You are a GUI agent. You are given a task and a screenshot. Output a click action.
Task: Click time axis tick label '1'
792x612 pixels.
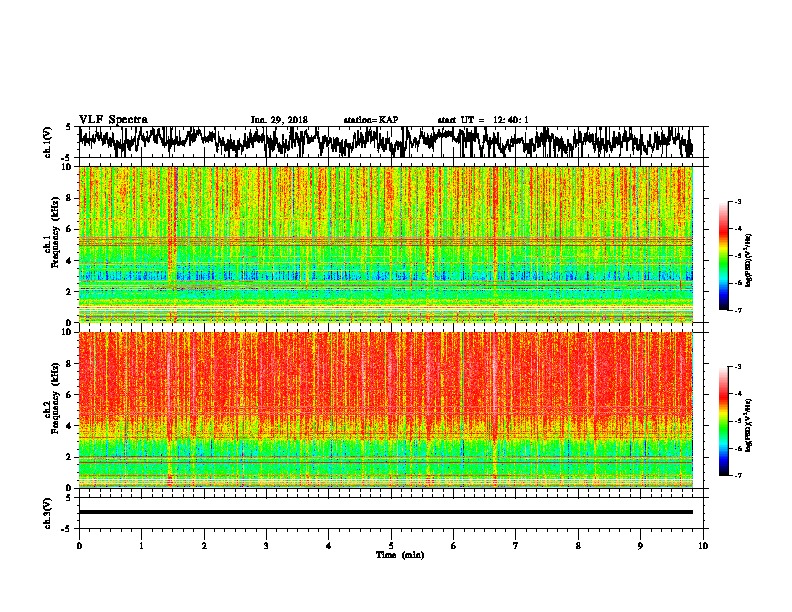[x=141, y=546]
